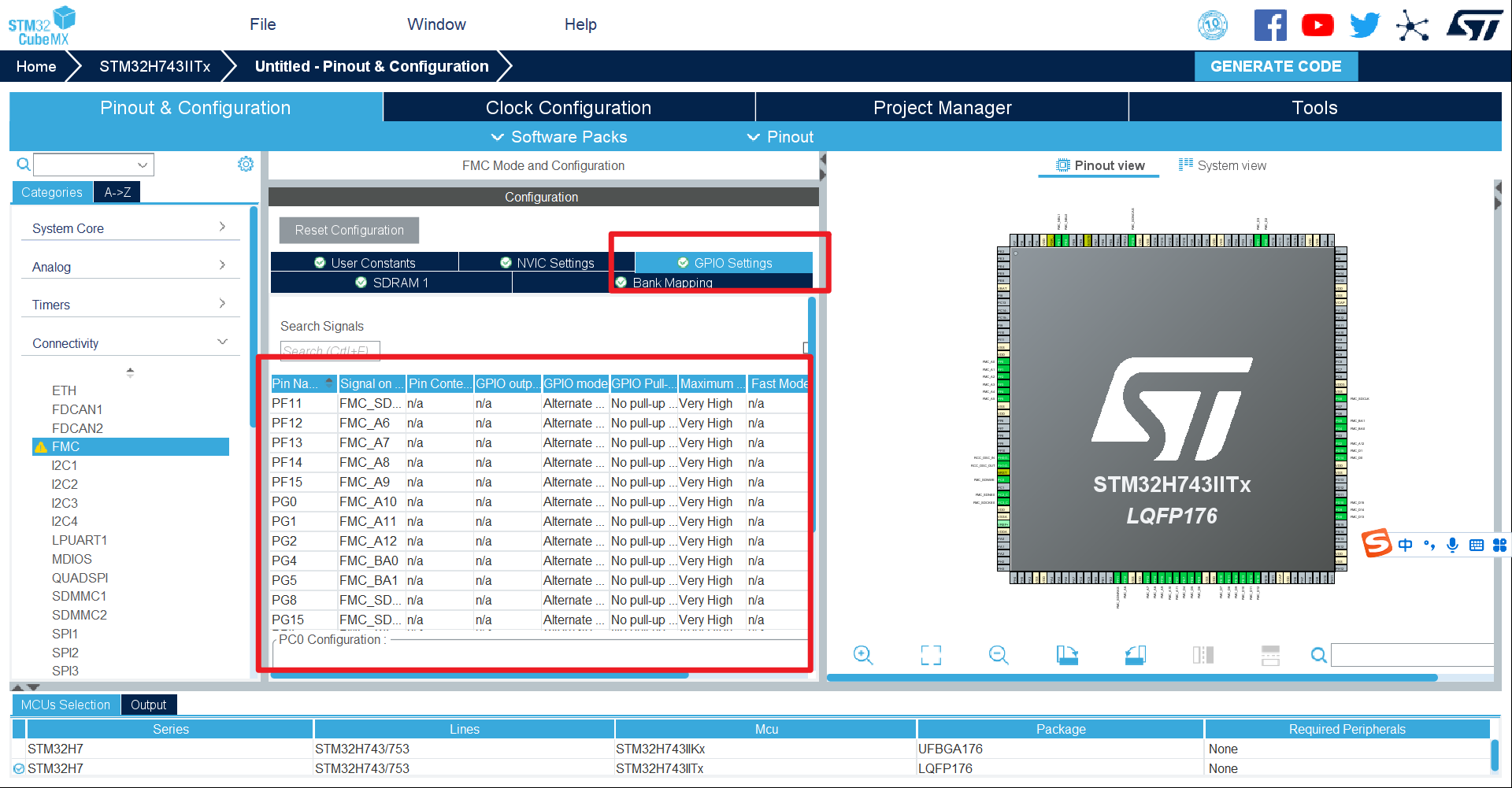Viewport: 1512px width, 788px height.
Task: Click the pinout horizontal scrollbar
Action: point(1132,678)
